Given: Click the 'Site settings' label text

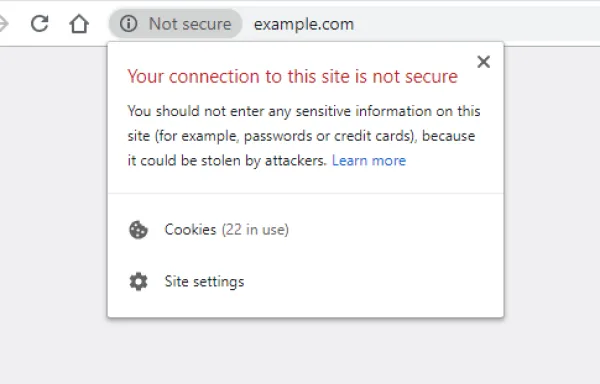Looking at the screenshot, I should (x=204, y=282).
